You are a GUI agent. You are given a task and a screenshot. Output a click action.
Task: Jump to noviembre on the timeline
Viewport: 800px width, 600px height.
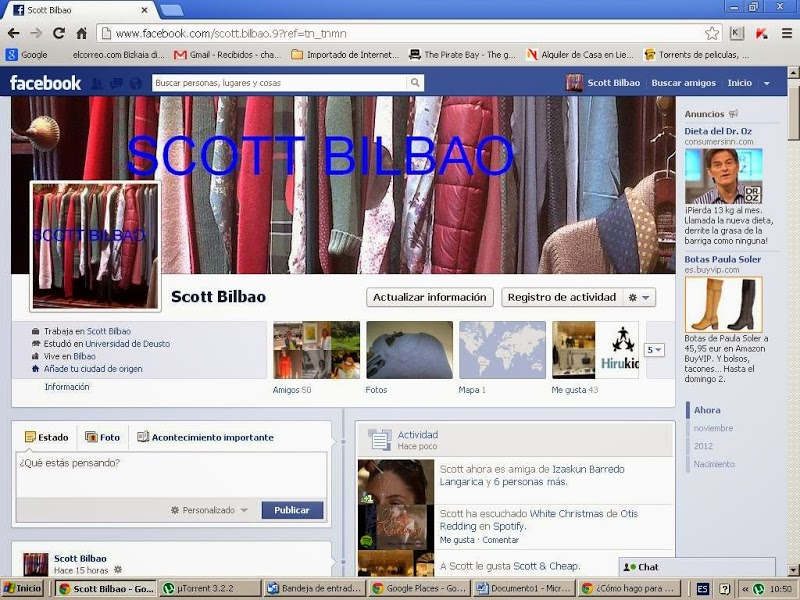click(713, 428)
